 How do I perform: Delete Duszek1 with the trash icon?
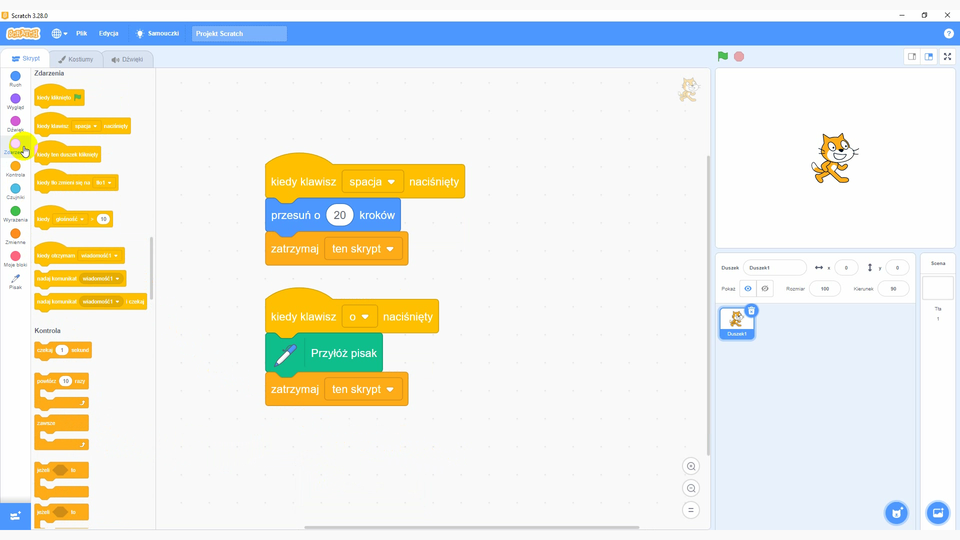(751, 311)
